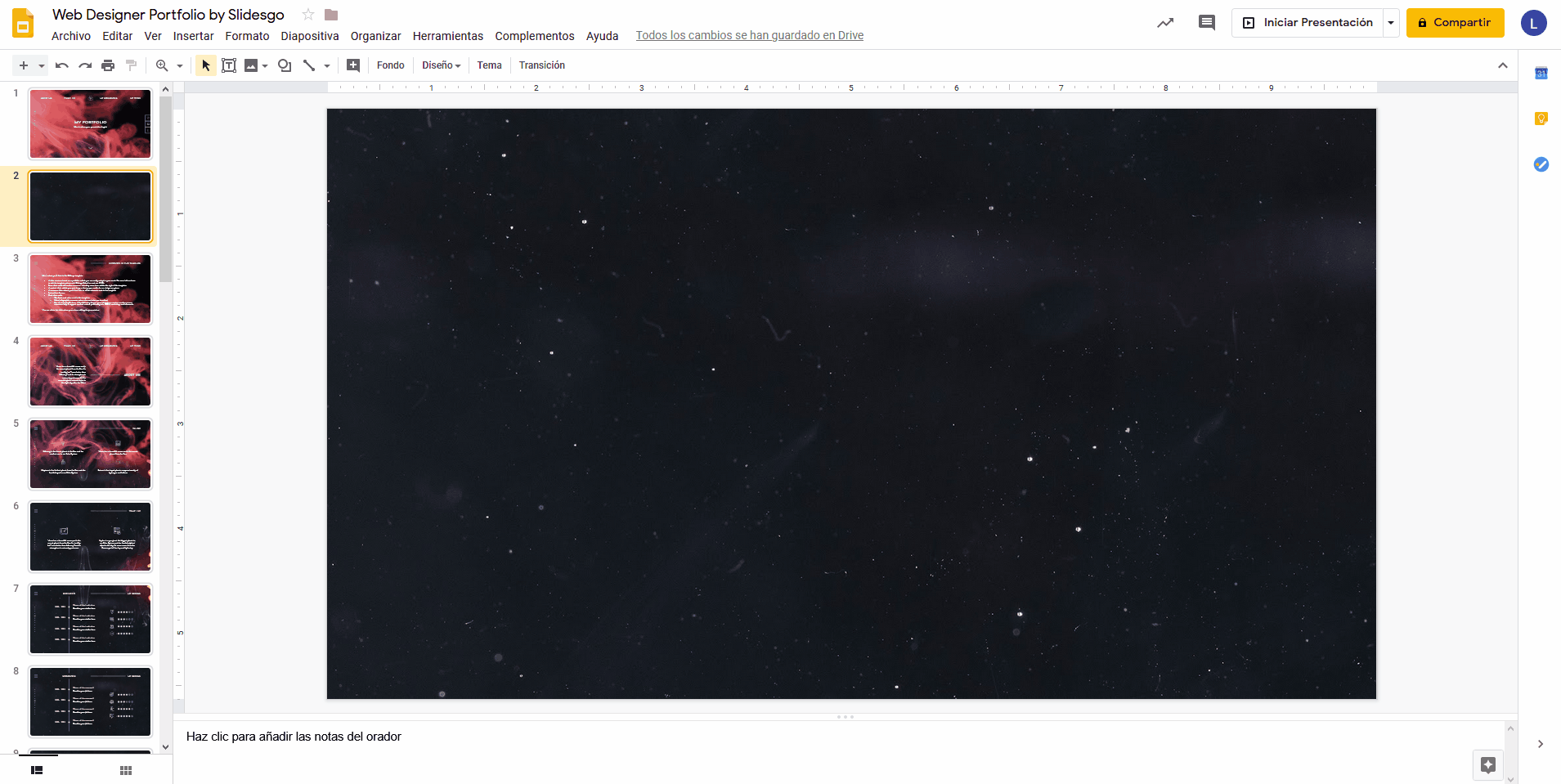Select the paint format tool

tap(131, 65)
